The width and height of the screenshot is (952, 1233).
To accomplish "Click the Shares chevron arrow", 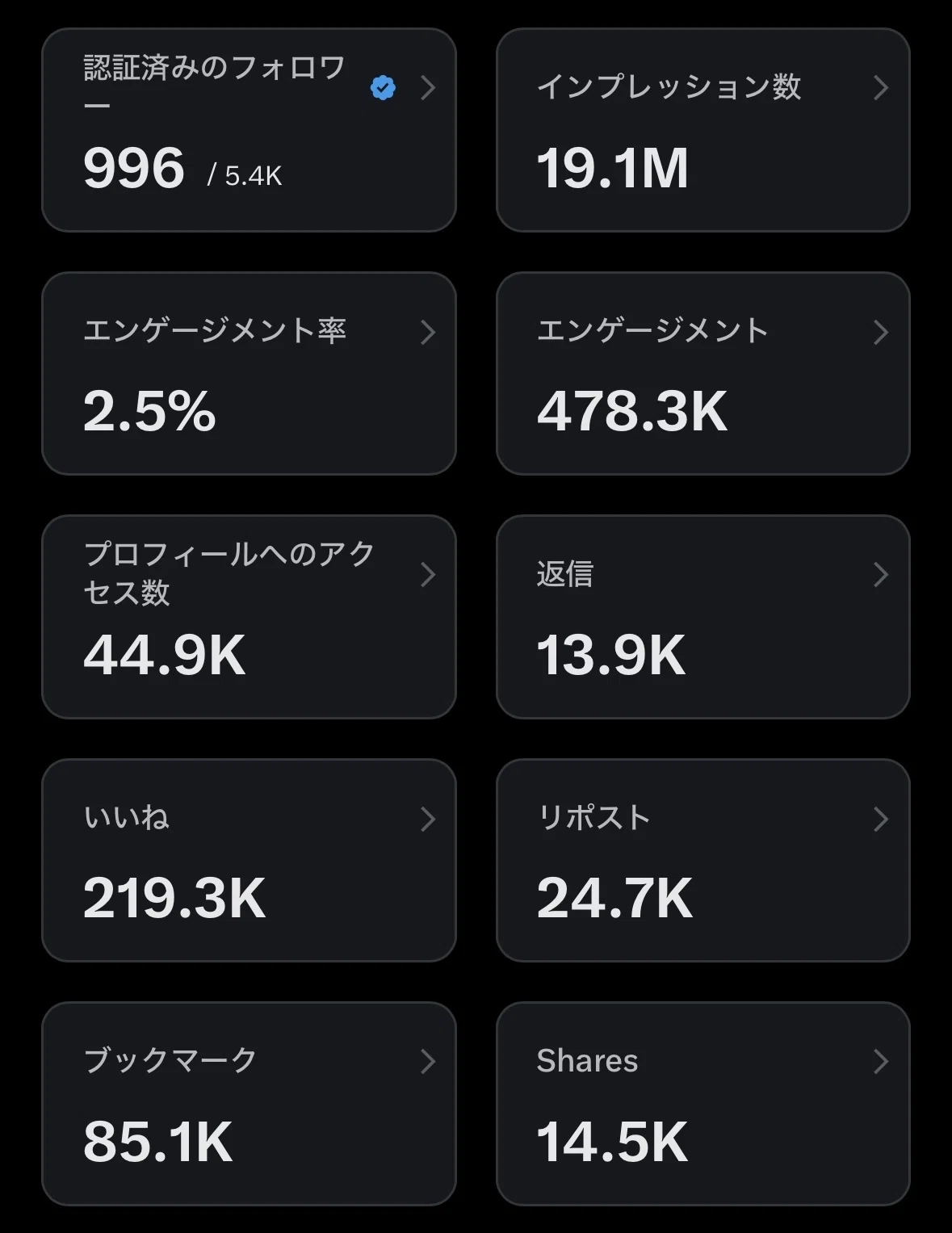I will pos(881,1061).
